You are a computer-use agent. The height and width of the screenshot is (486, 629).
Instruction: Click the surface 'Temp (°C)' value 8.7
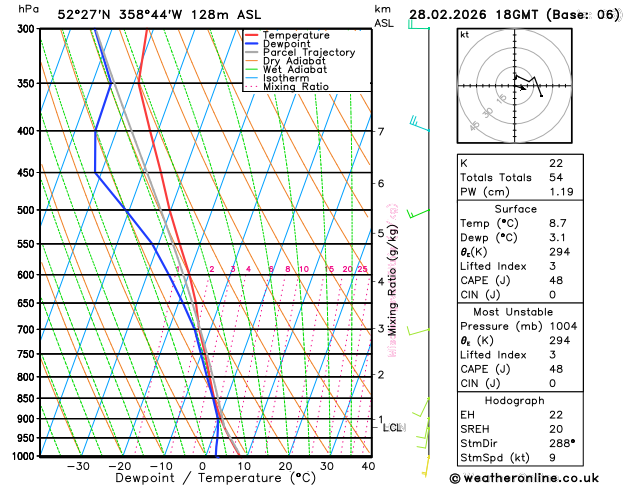coord(558,223)
